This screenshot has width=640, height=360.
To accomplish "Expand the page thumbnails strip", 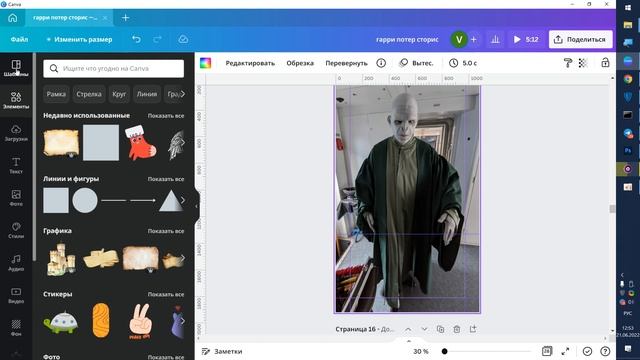I will tap(409, 340).
